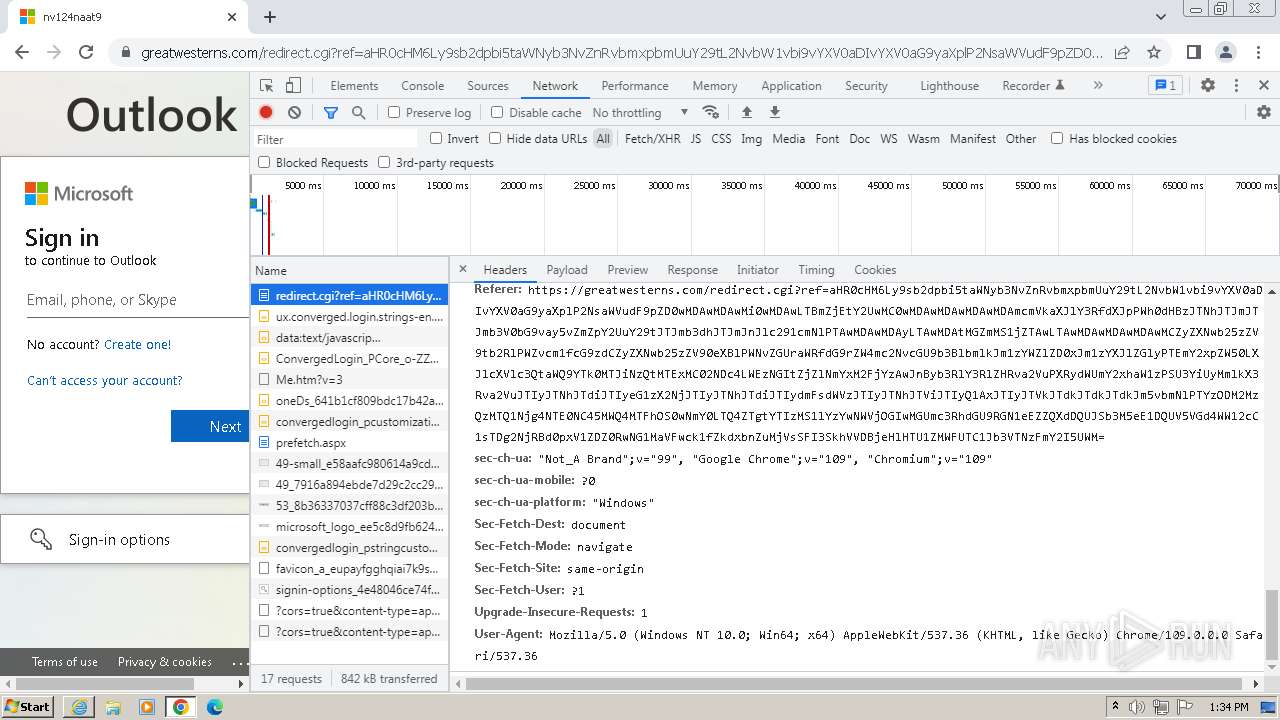
Task: Open Chrome from the taskbar
Action: point(181,707)
